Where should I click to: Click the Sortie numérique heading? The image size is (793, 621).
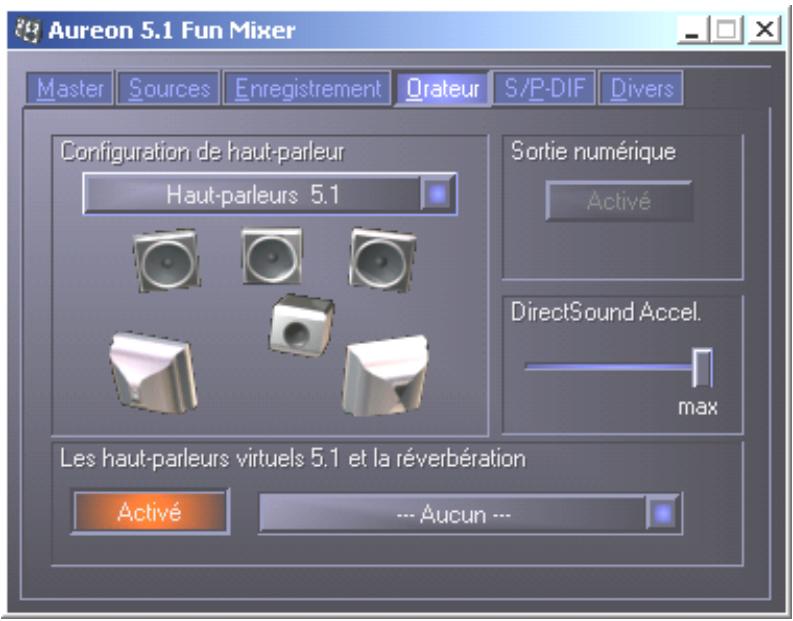[x=593, y=151]
